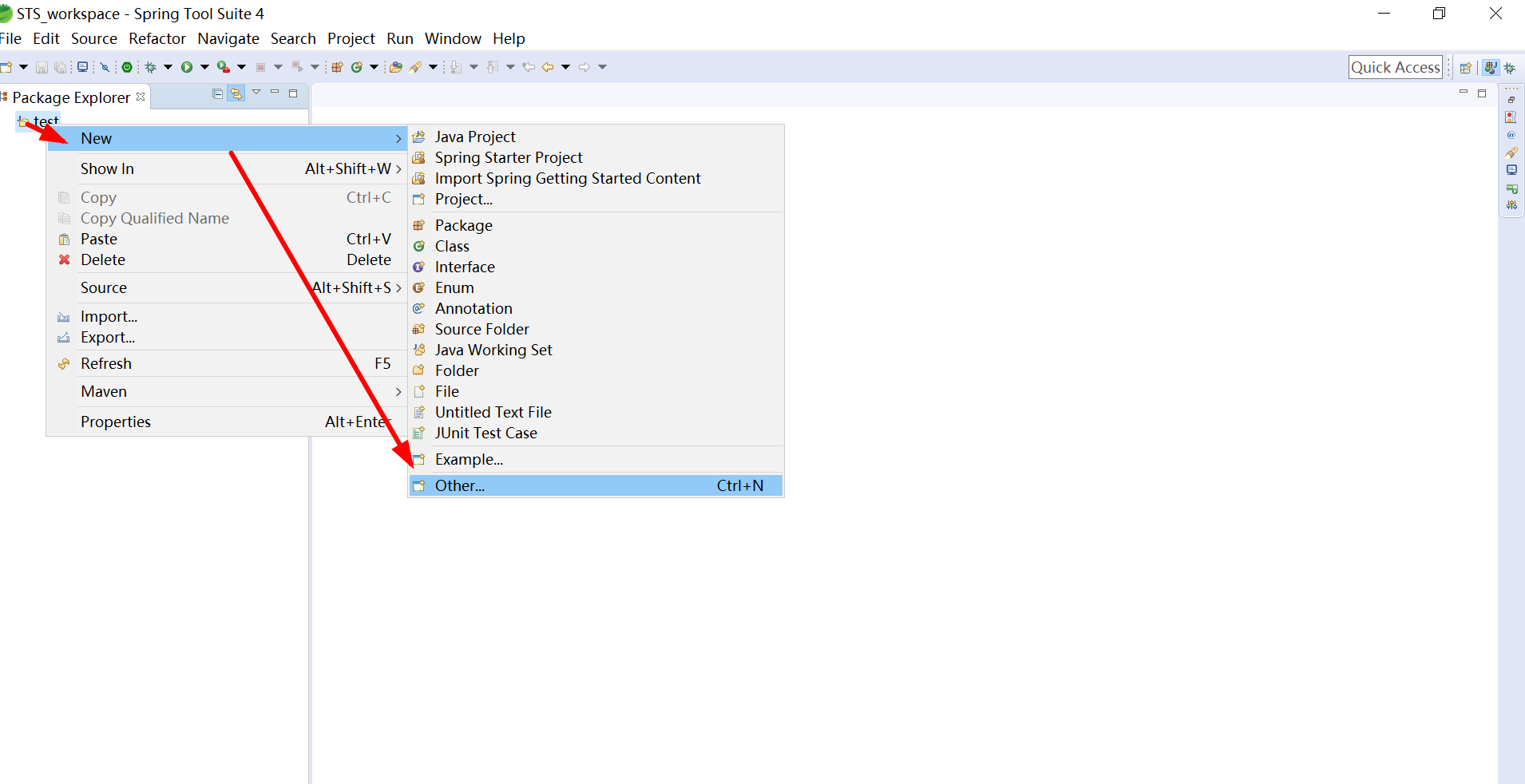Select Java Project in New submenu
The image size is (1525, 784).
pos(596,137)
